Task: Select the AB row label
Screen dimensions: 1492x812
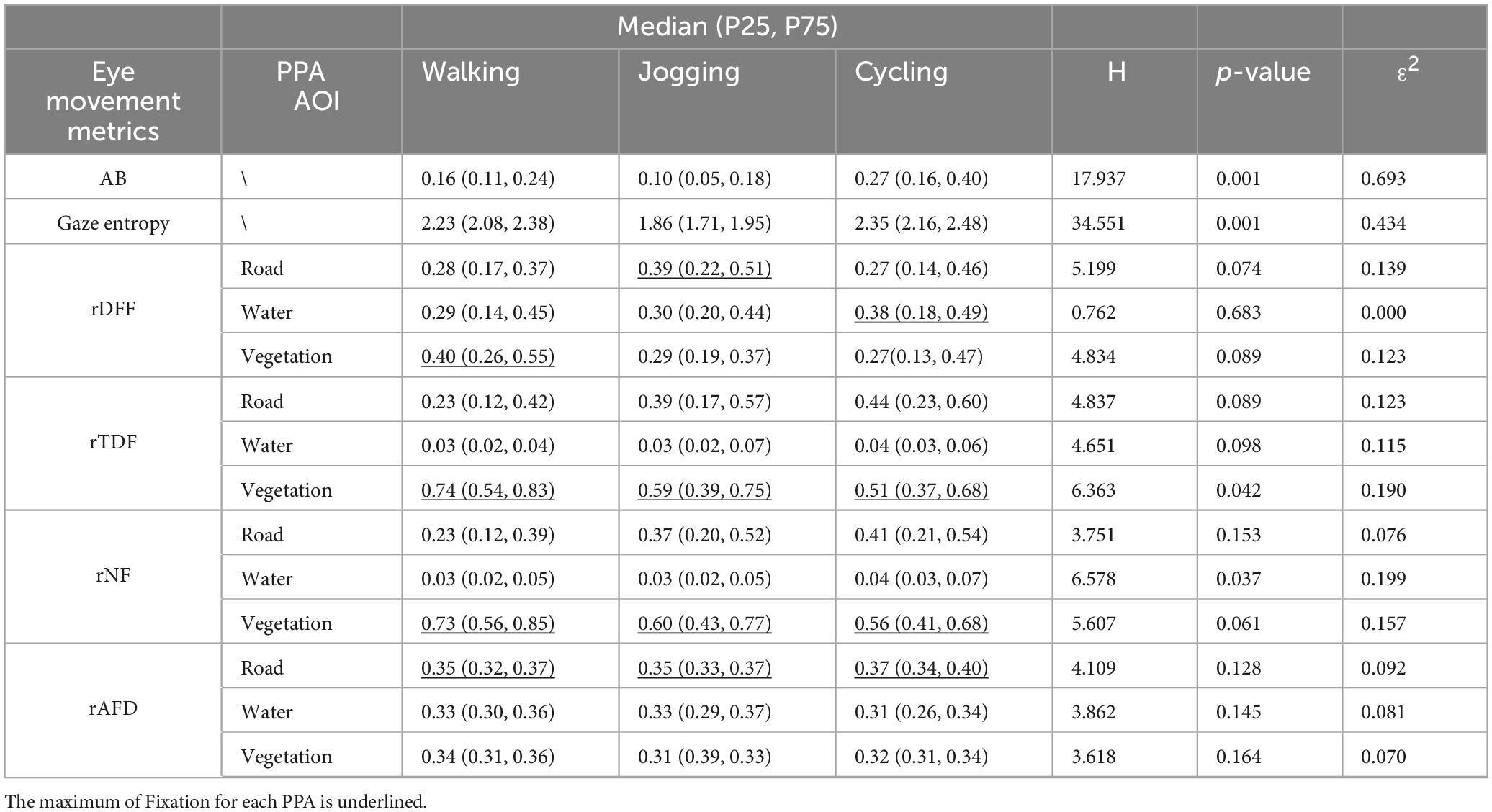Action: coord(113,179)
